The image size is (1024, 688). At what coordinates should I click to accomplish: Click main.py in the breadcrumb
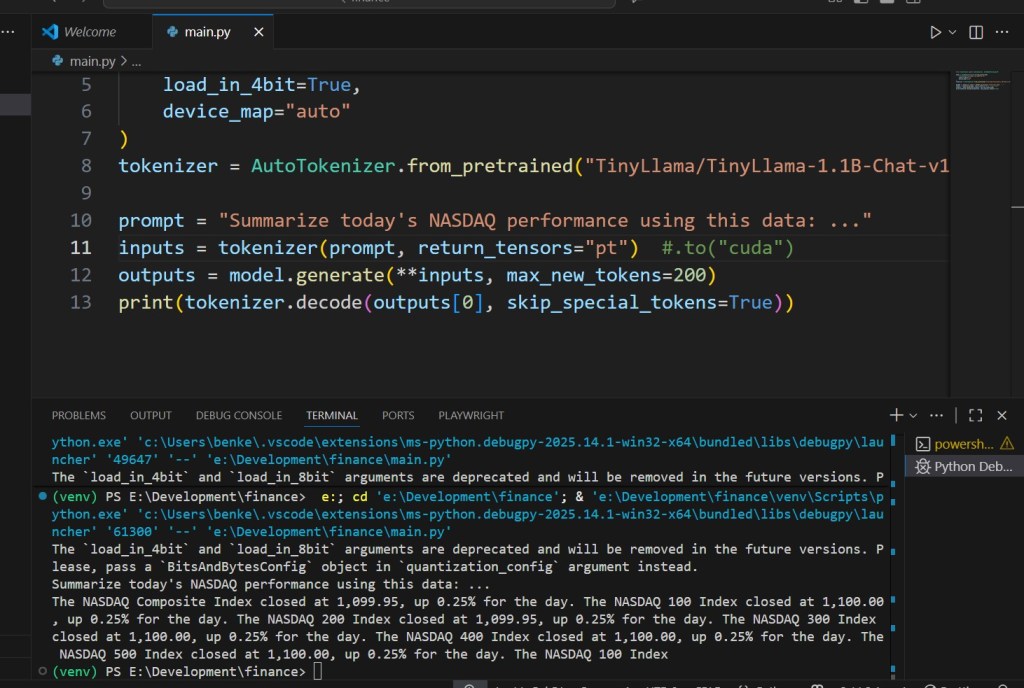tap(92, 61)
